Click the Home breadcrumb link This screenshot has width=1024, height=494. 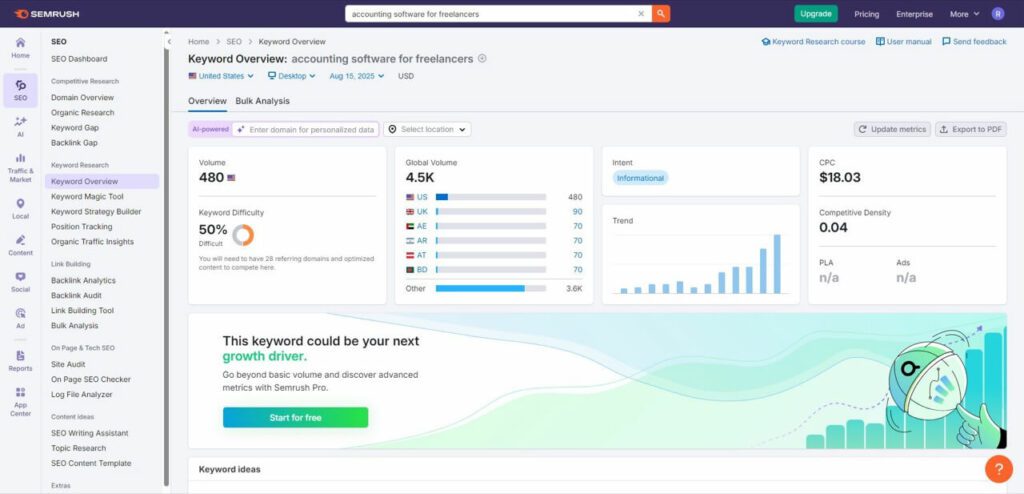tap(199, 42)
